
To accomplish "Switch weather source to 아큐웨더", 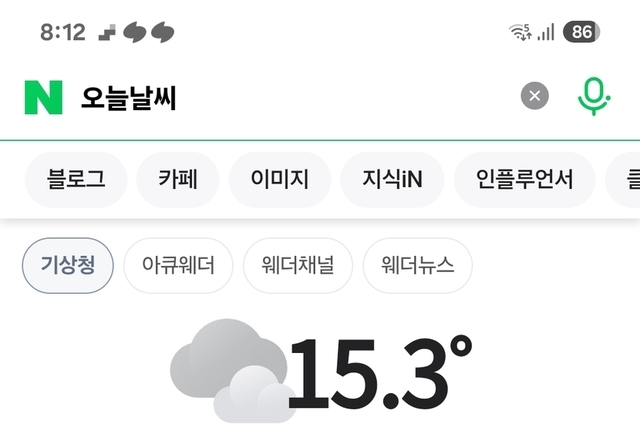I will tap(178, 265).
